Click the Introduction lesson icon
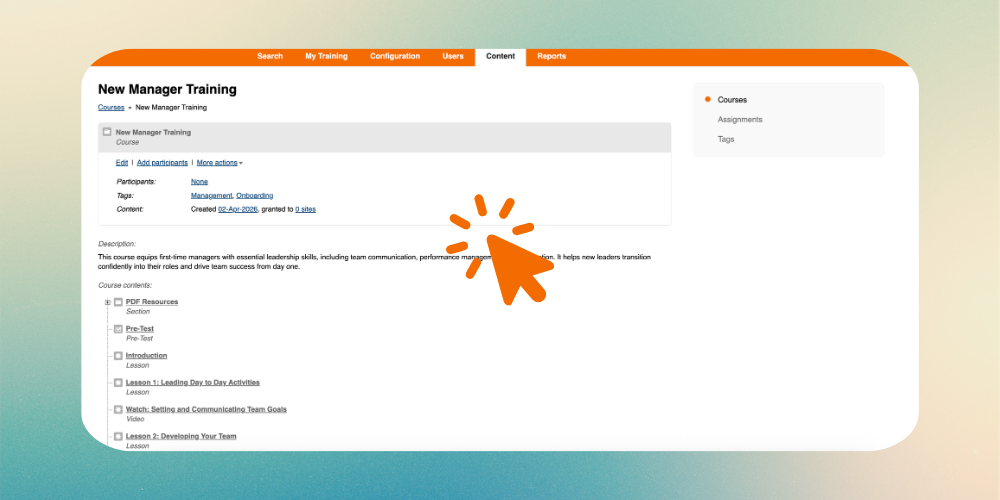 (118, 356)
